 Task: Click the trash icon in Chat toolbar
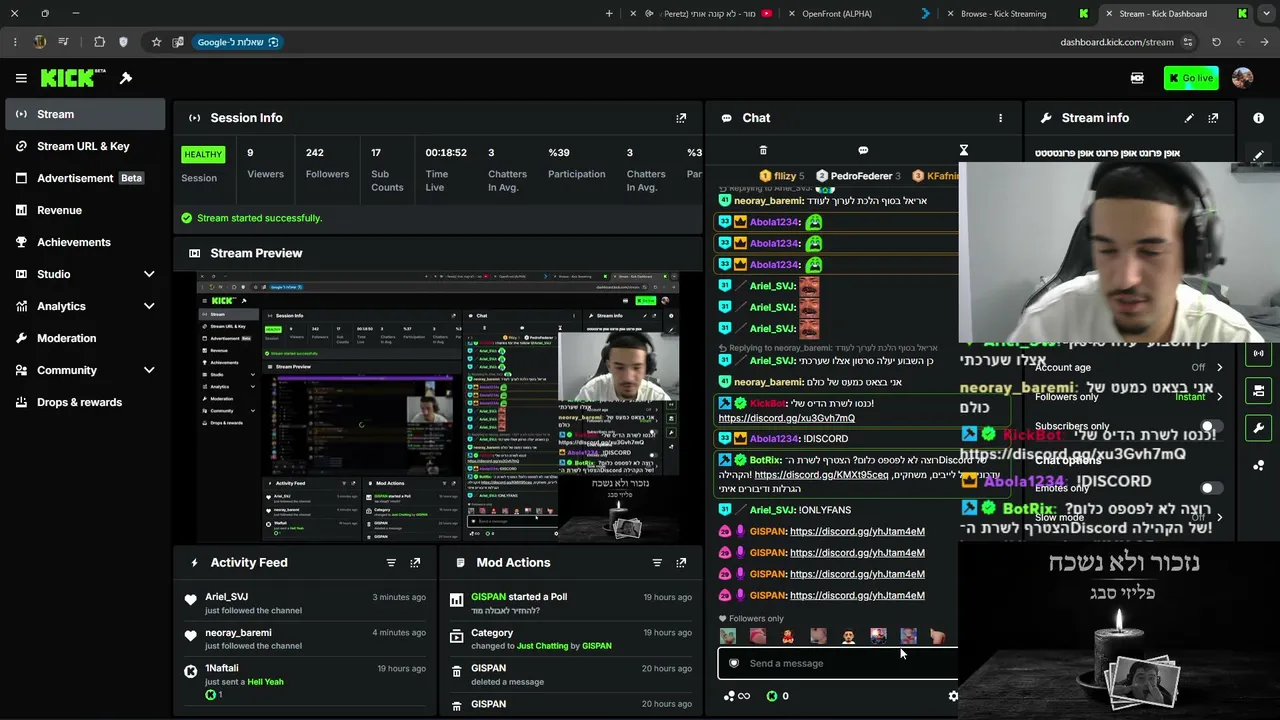(763, 150)
